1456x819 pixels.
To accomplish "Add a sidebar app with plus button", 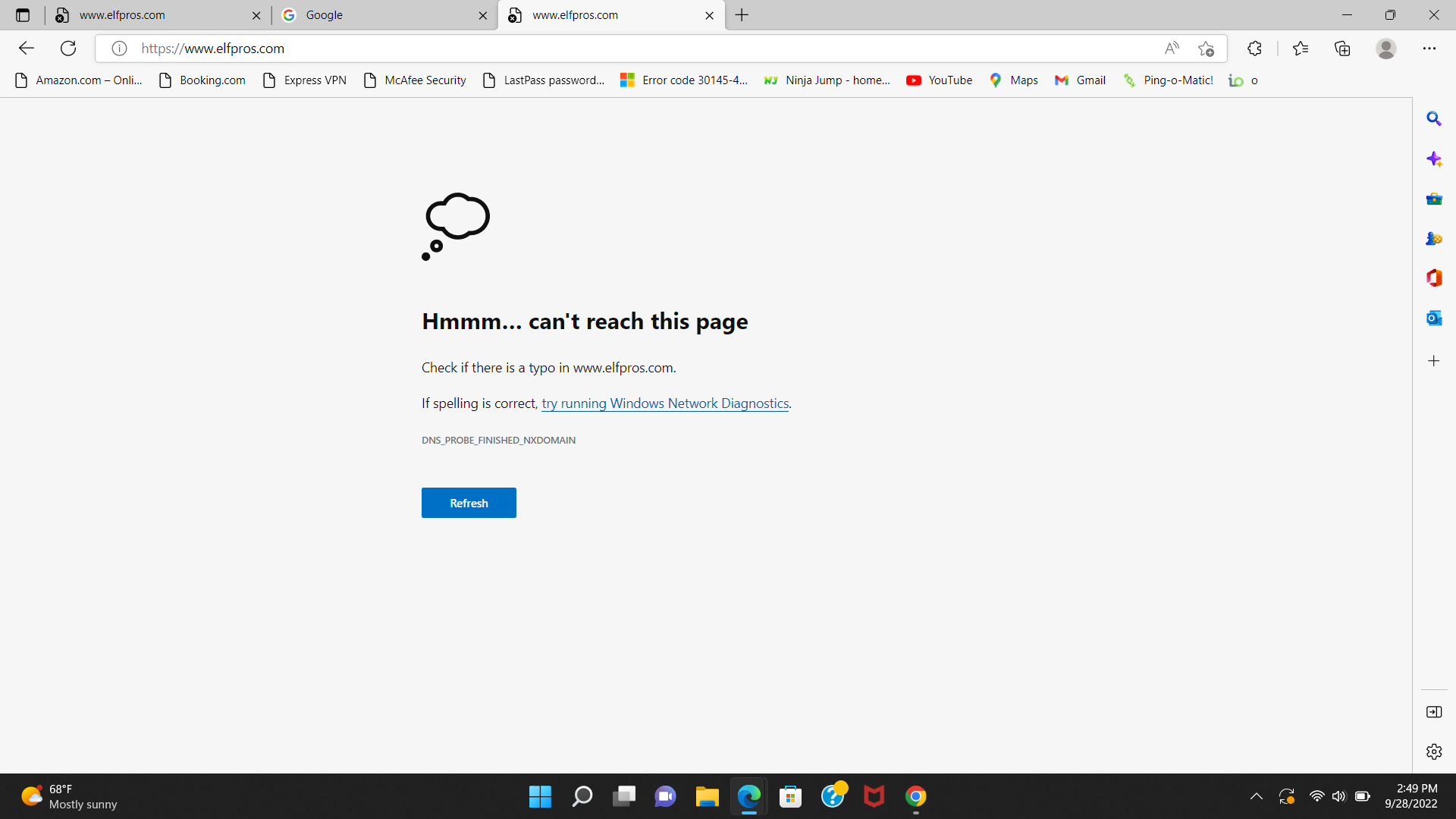I will [x=1433, y=361].
